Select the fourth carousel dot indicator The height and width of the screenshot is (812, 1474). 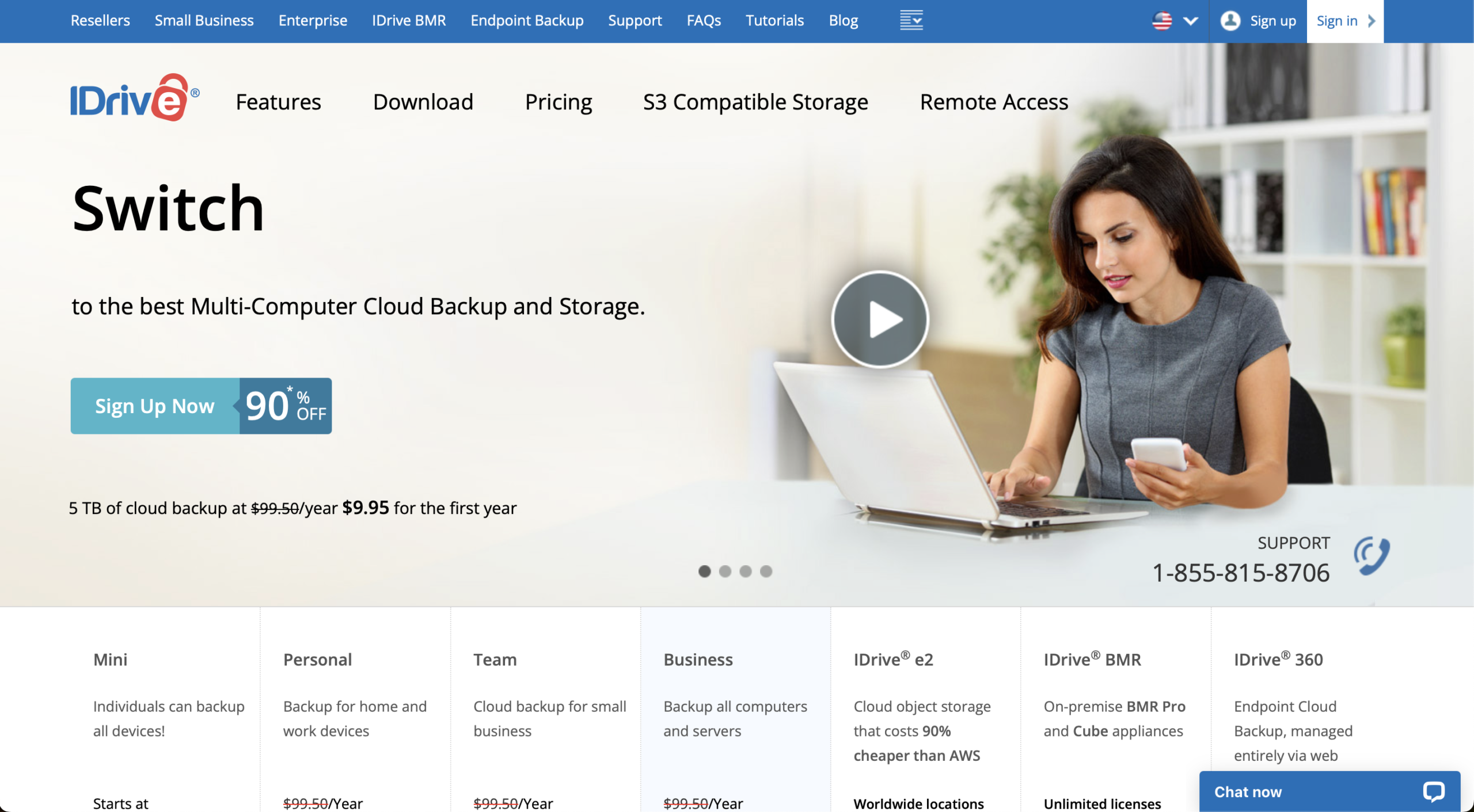pos(766,570)
